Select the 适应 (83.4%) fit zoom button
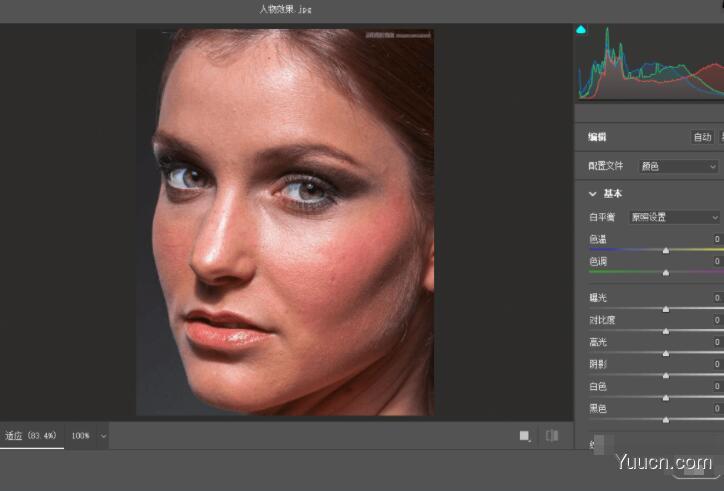The image size is (724, 491). pyautogui.click(x=31, y=436)
